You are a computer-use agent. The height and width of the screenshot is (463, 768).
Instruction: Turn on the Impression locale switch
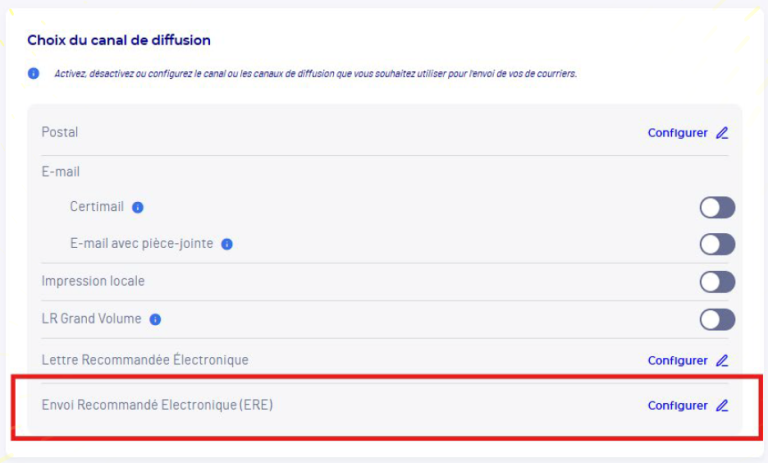pyautogui.click(x=717, y=282)
